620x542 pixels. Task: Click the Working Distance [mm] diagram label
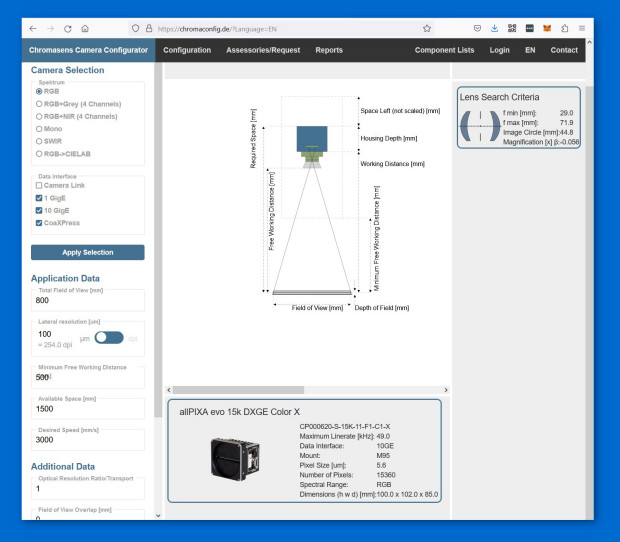pos(392,164)
